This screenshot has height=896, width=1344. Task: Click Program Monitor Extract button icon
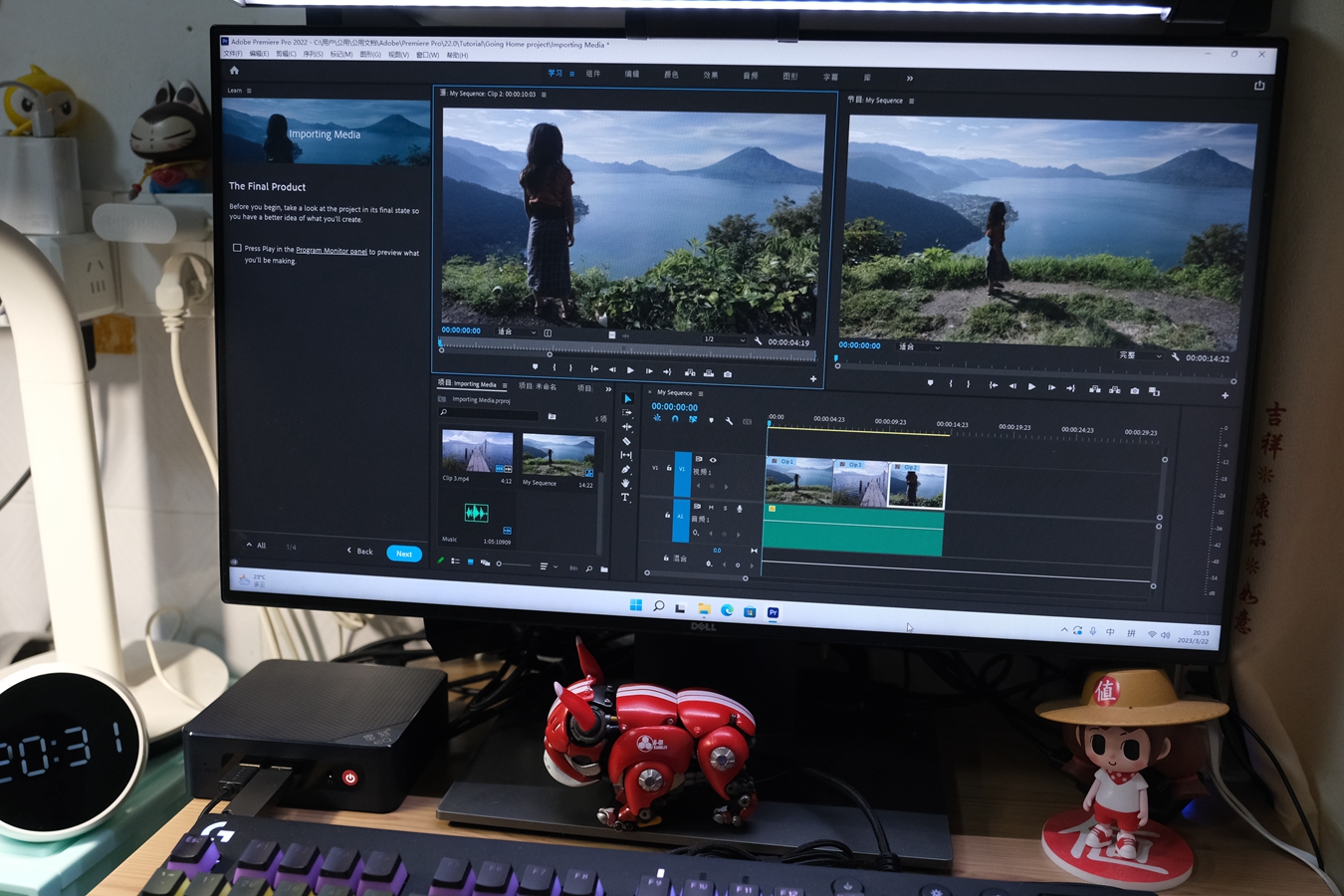(1115, 390)
